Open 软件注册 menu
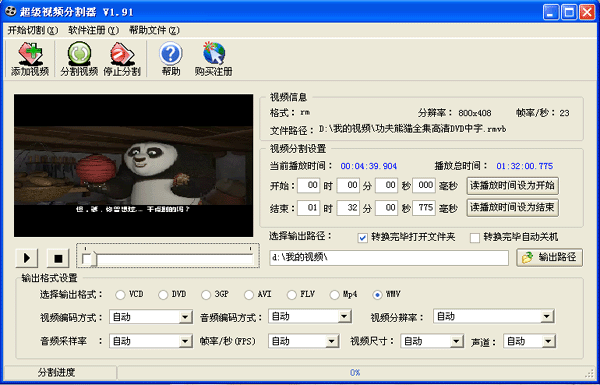The image size is (600, 385). pyautogui.click(x=94, y=30)
